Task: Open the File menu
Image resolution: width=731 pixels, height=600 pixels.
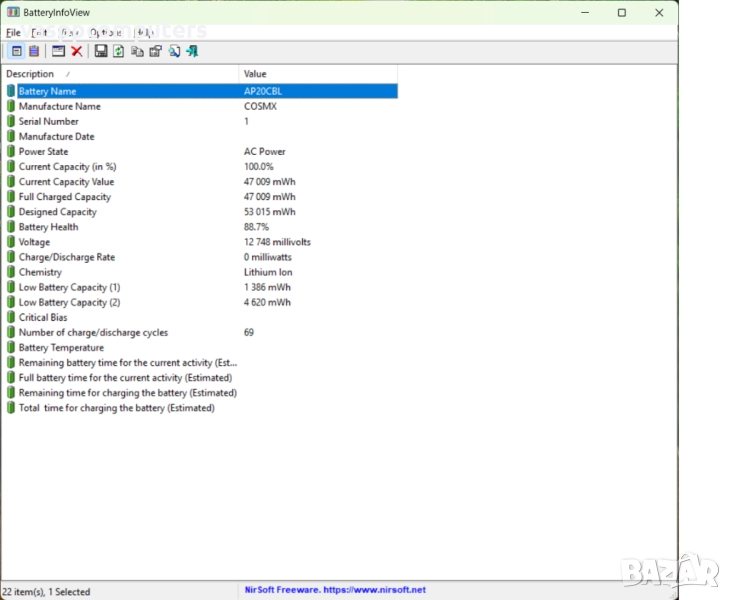Action: pyautogui.click(x=13, y=32)
